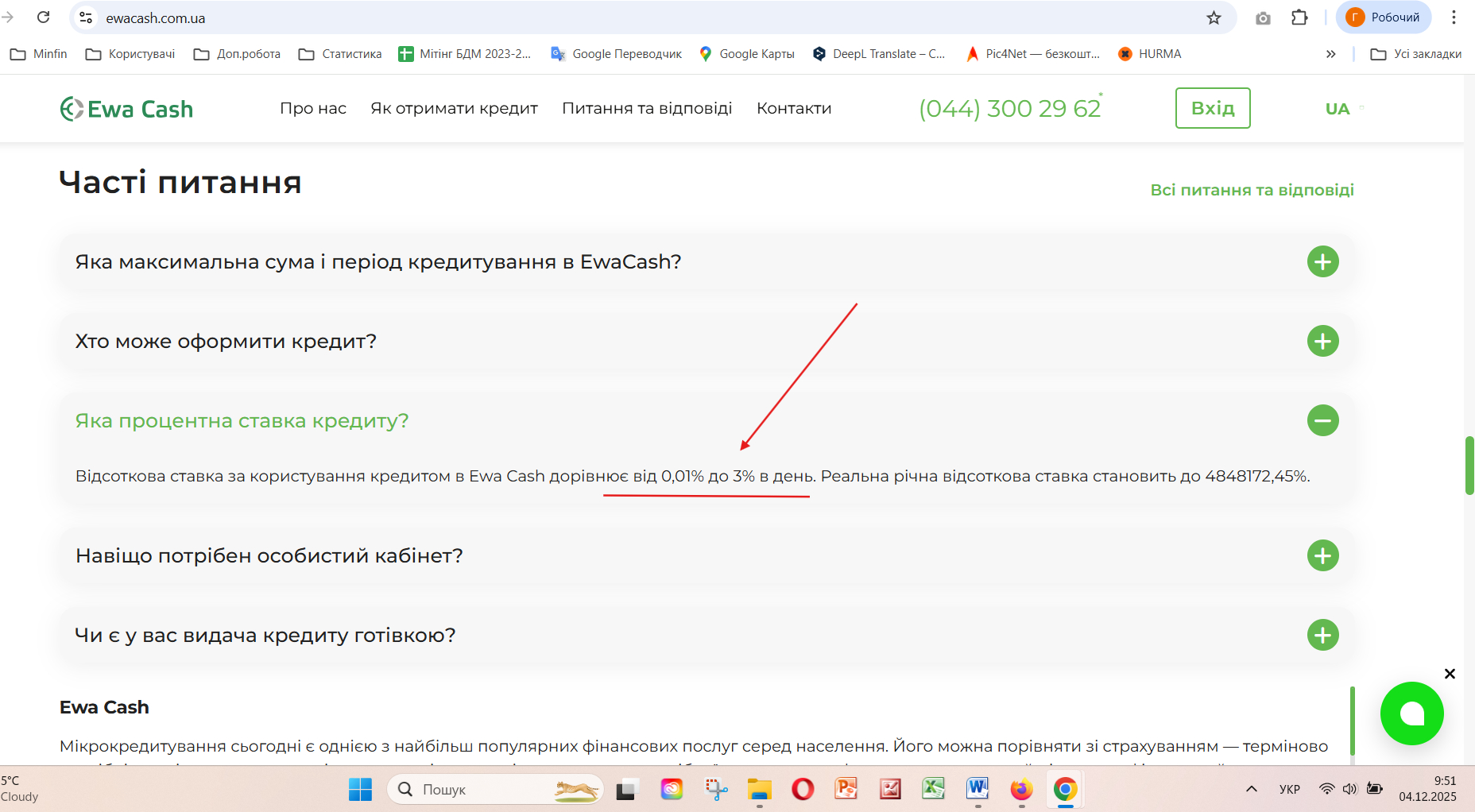Open the Контакти menu item
1475x812 pixels.
794,108
